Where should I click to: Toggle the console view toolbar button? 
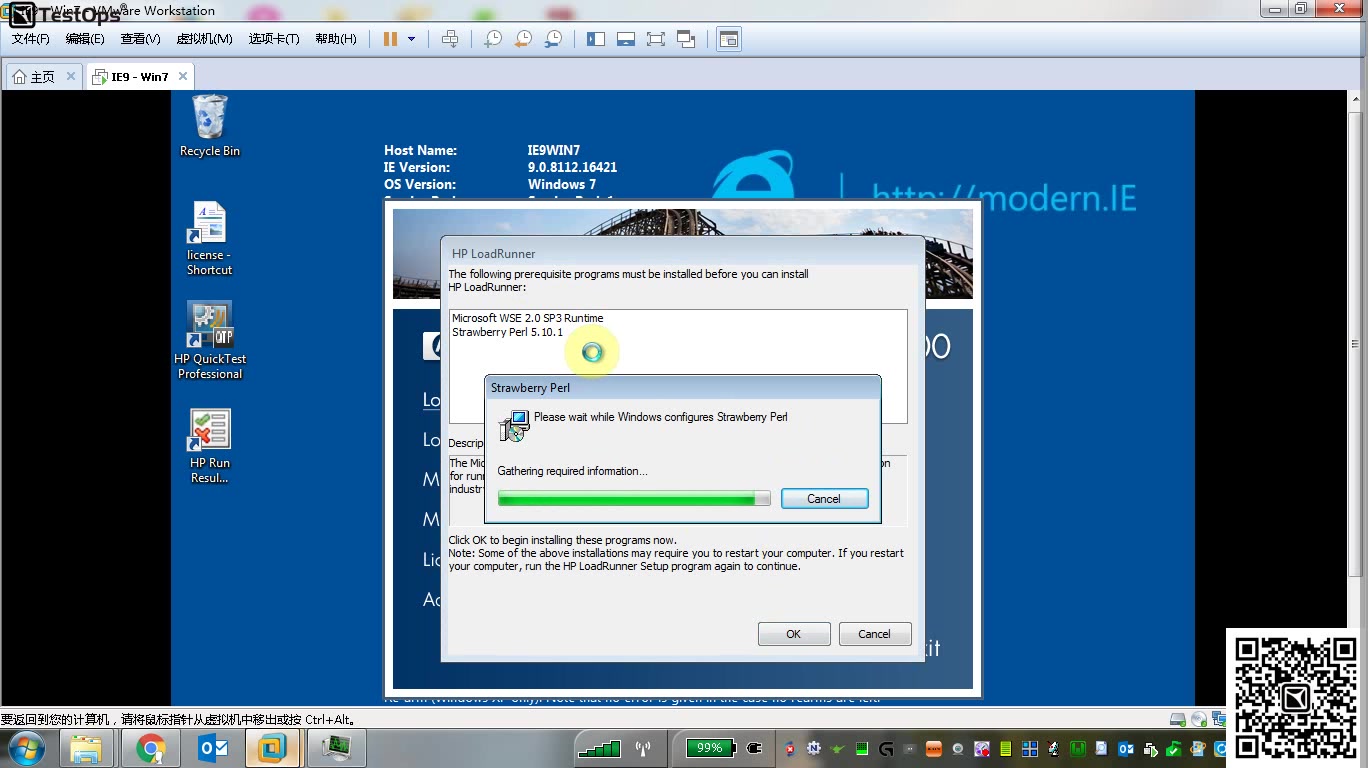(x=729, y=39)
